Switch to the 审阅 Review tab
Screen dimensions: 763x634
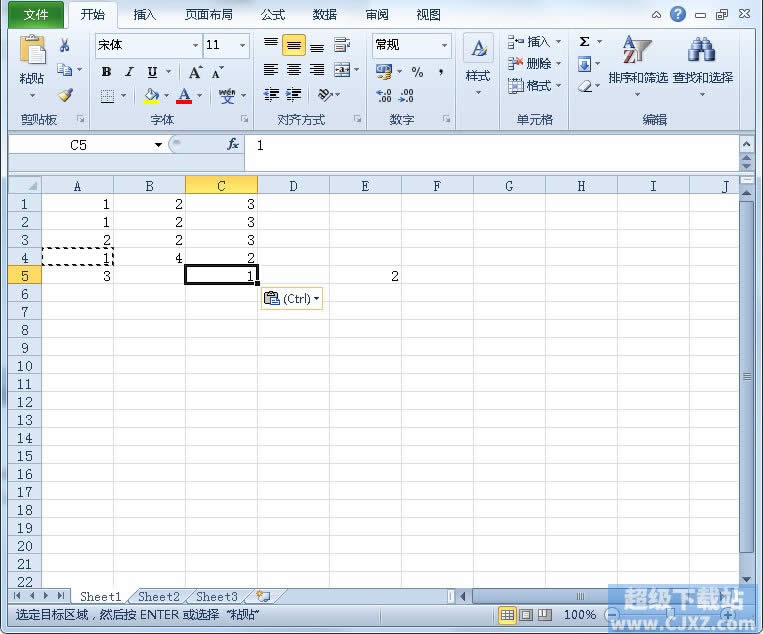click(x=377, y=15)
